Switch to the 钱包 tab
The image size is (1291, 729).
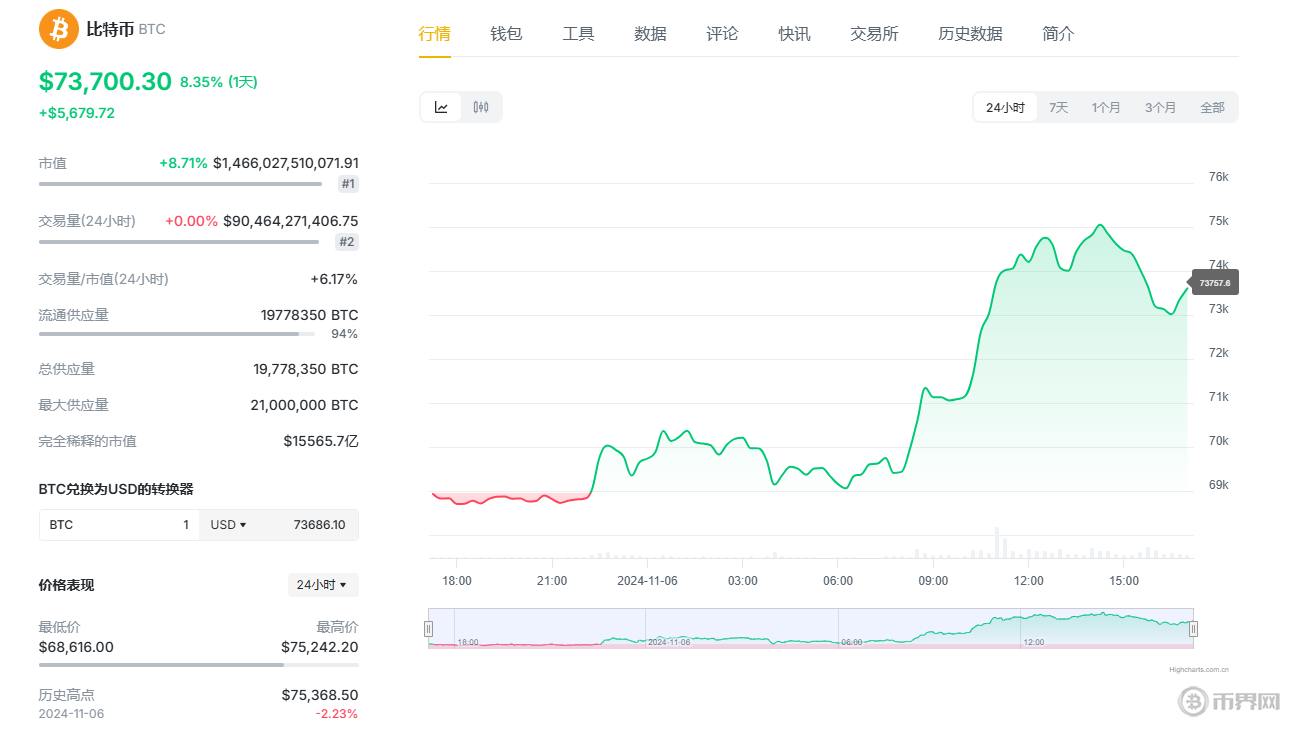pyautogui.click(x=506, y=33)
